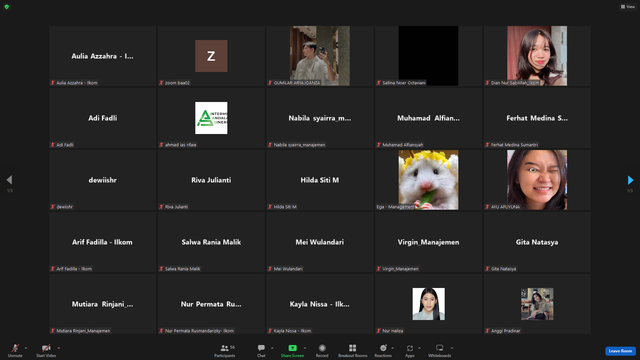Click muted mic icon on Nur Haliza tile
640x360 pixels.
point(378,331)
